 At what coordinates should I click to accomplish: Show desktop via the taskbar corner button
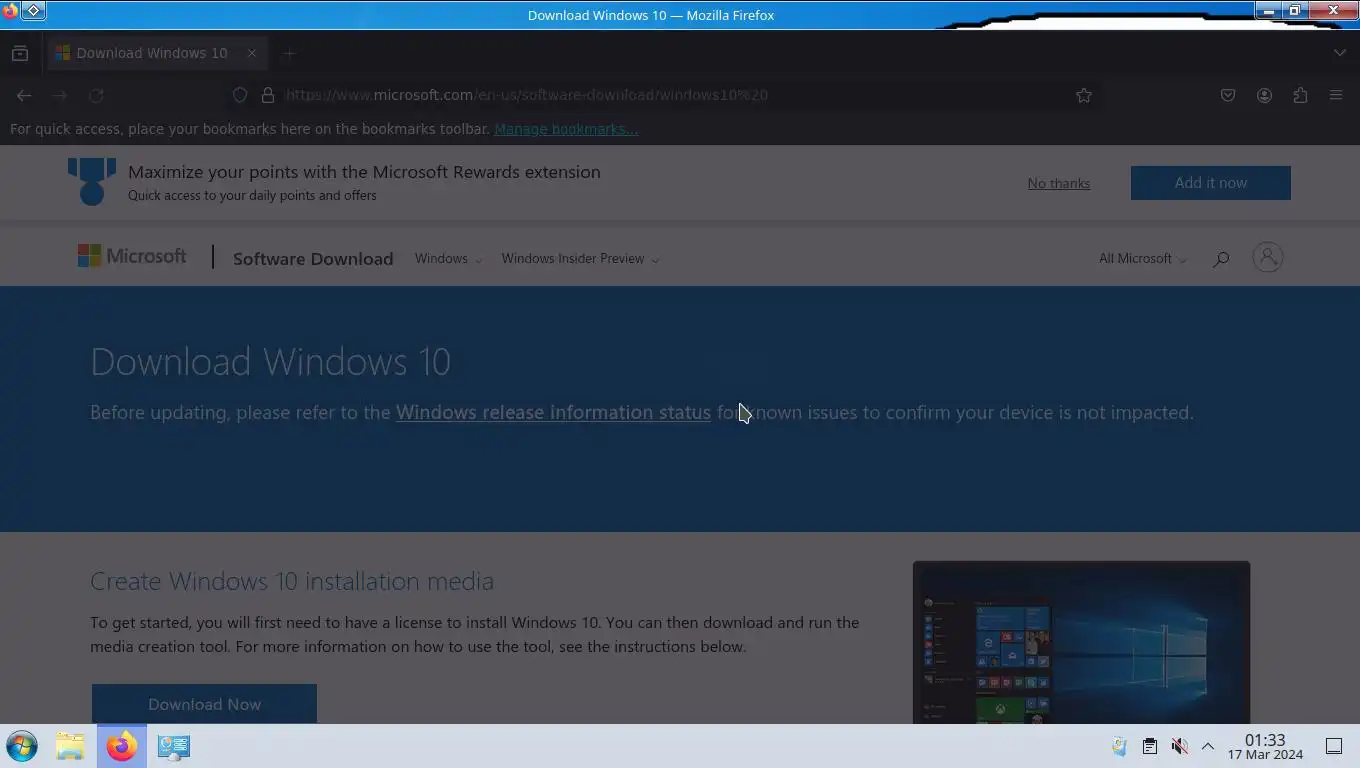point(1334,746)
